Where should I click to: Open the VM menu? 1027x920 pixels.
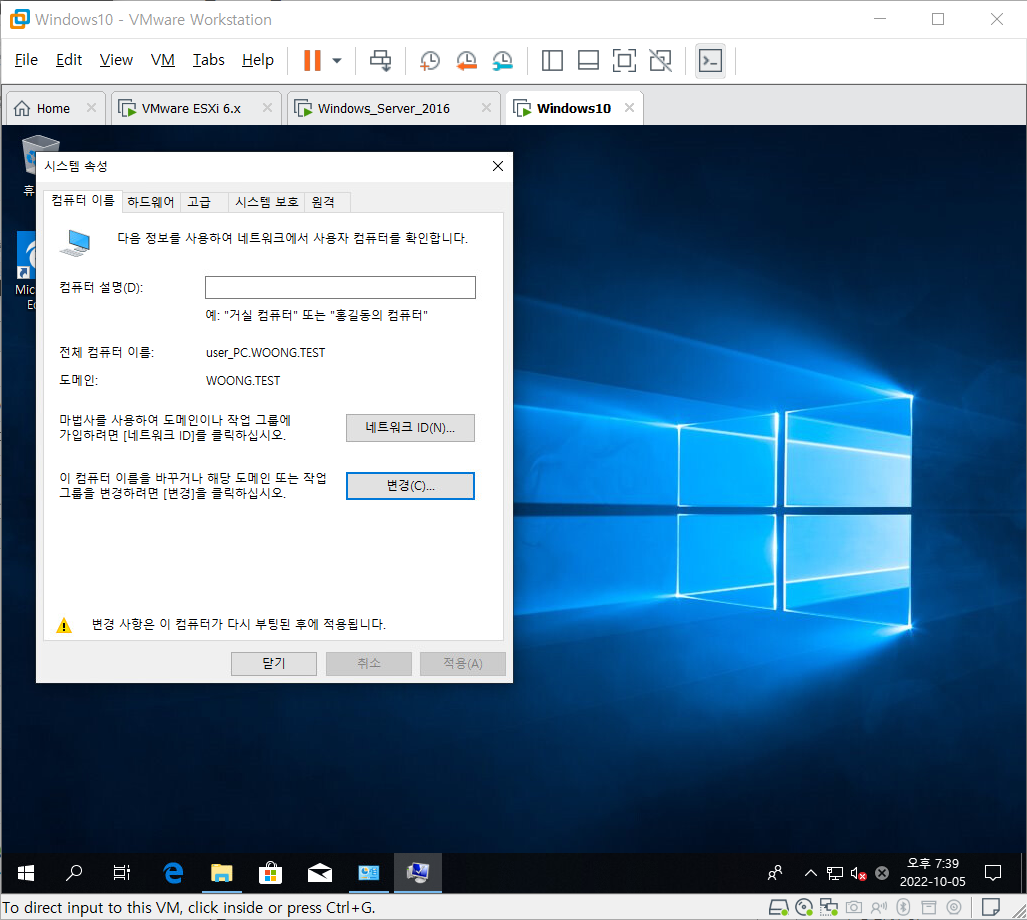(162, 60)
